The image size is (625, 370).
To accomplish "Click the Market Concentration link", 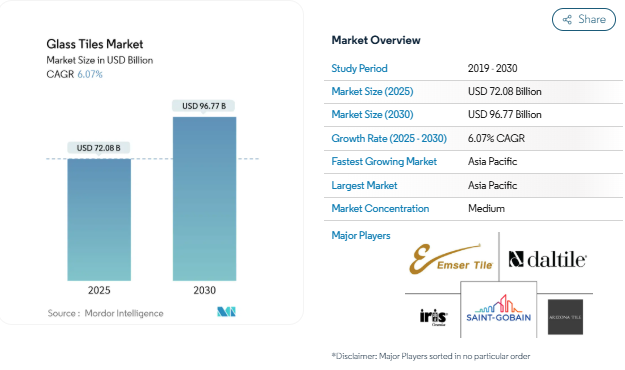I will tap(380, 209).
